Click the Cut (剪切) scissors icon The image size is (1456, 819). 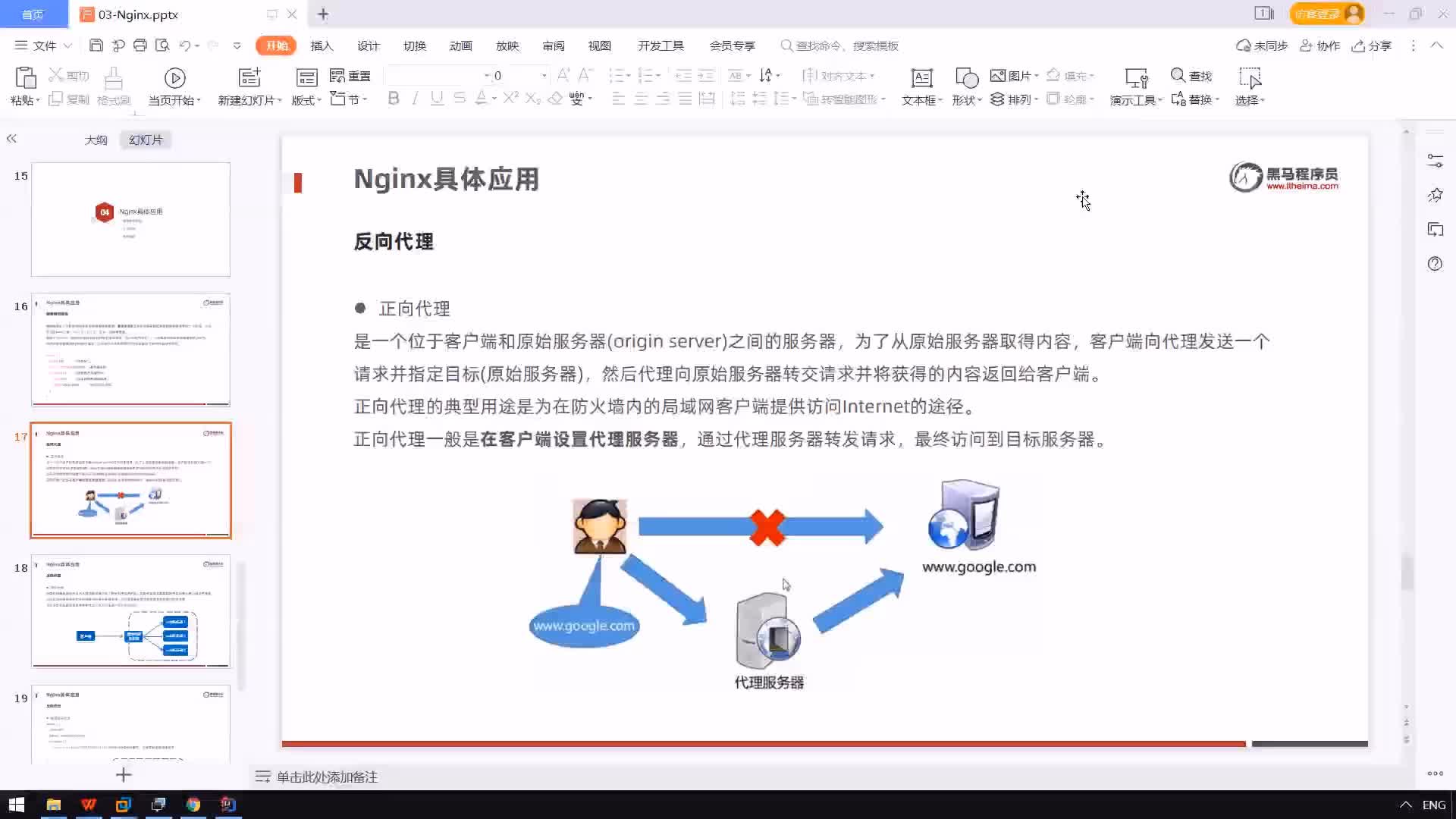coord(55,75)
